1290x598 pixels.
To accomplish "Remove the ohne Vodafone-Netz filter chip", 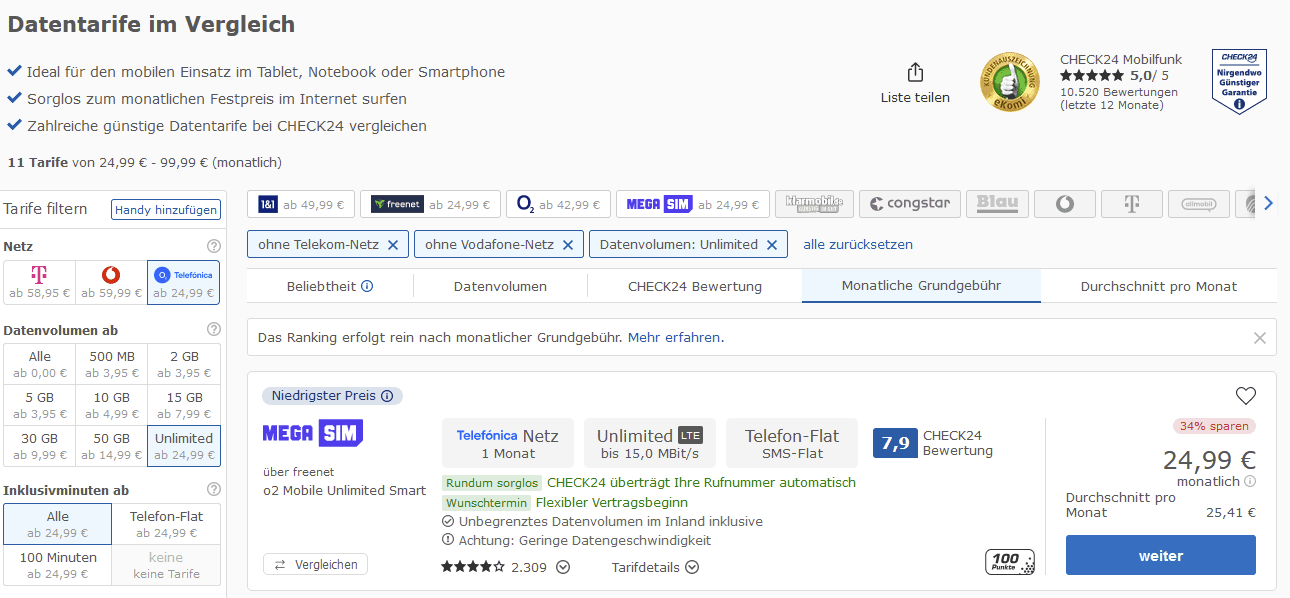I will pyautogui.click(x=567, y=244).
